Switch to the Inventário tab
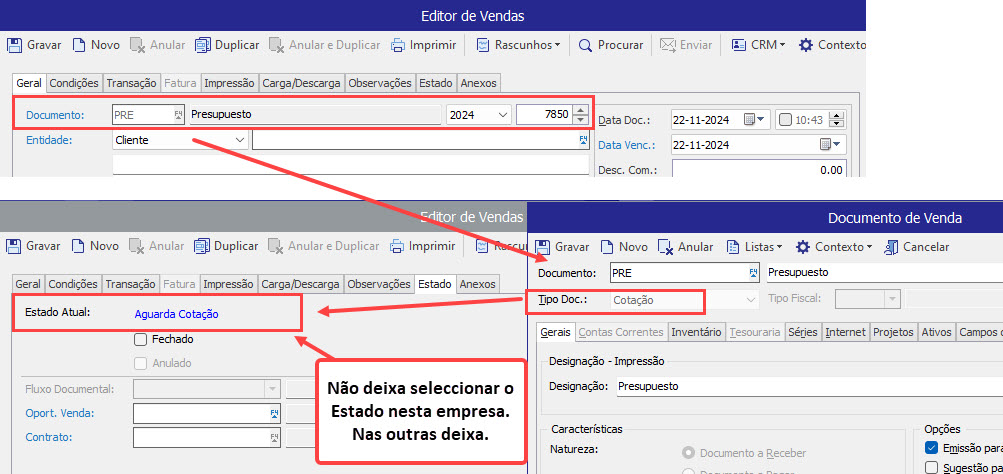This screenshot has height=474, width=1003. click(x=697, y=332)
